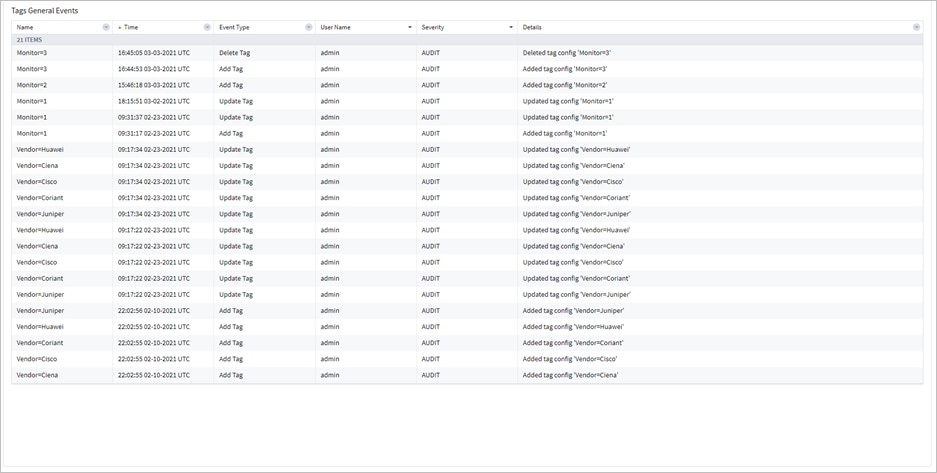The height and width of the screenshot is (473, 937).
Task: Click "Added tag config 'Monitor=2'" details
Action: coord(565,85)
